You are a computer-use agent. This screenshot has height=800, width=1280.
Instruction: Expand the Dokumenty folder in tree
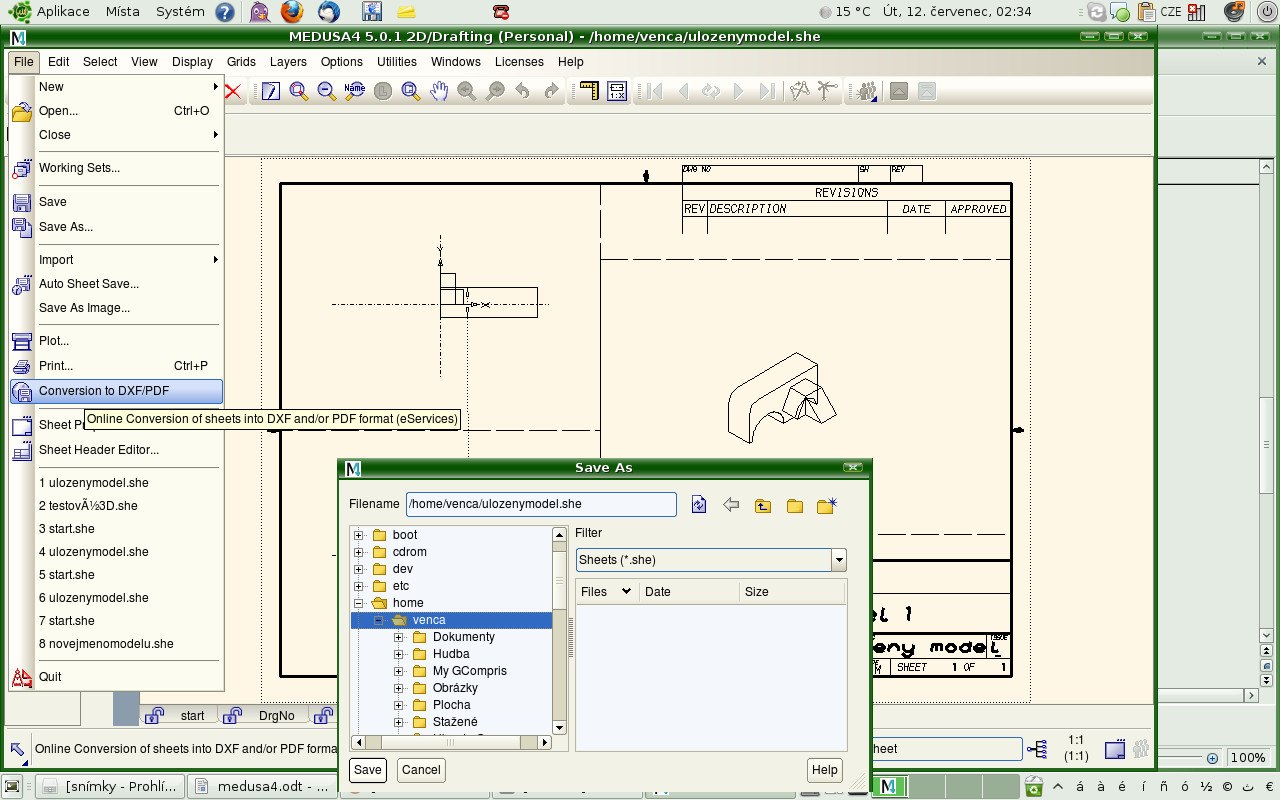399,637
